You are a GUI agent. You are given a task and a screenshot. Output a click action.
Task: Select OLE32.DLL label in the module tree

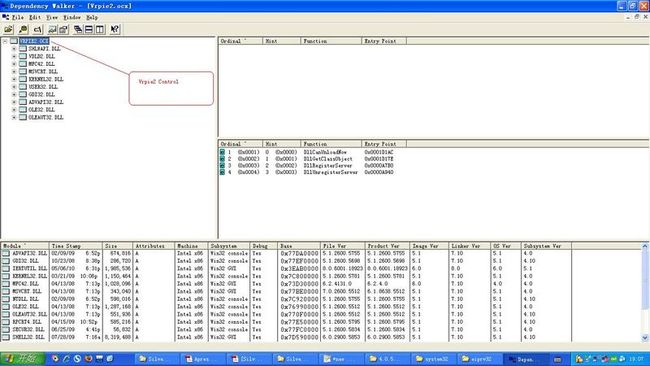point(41,110)
